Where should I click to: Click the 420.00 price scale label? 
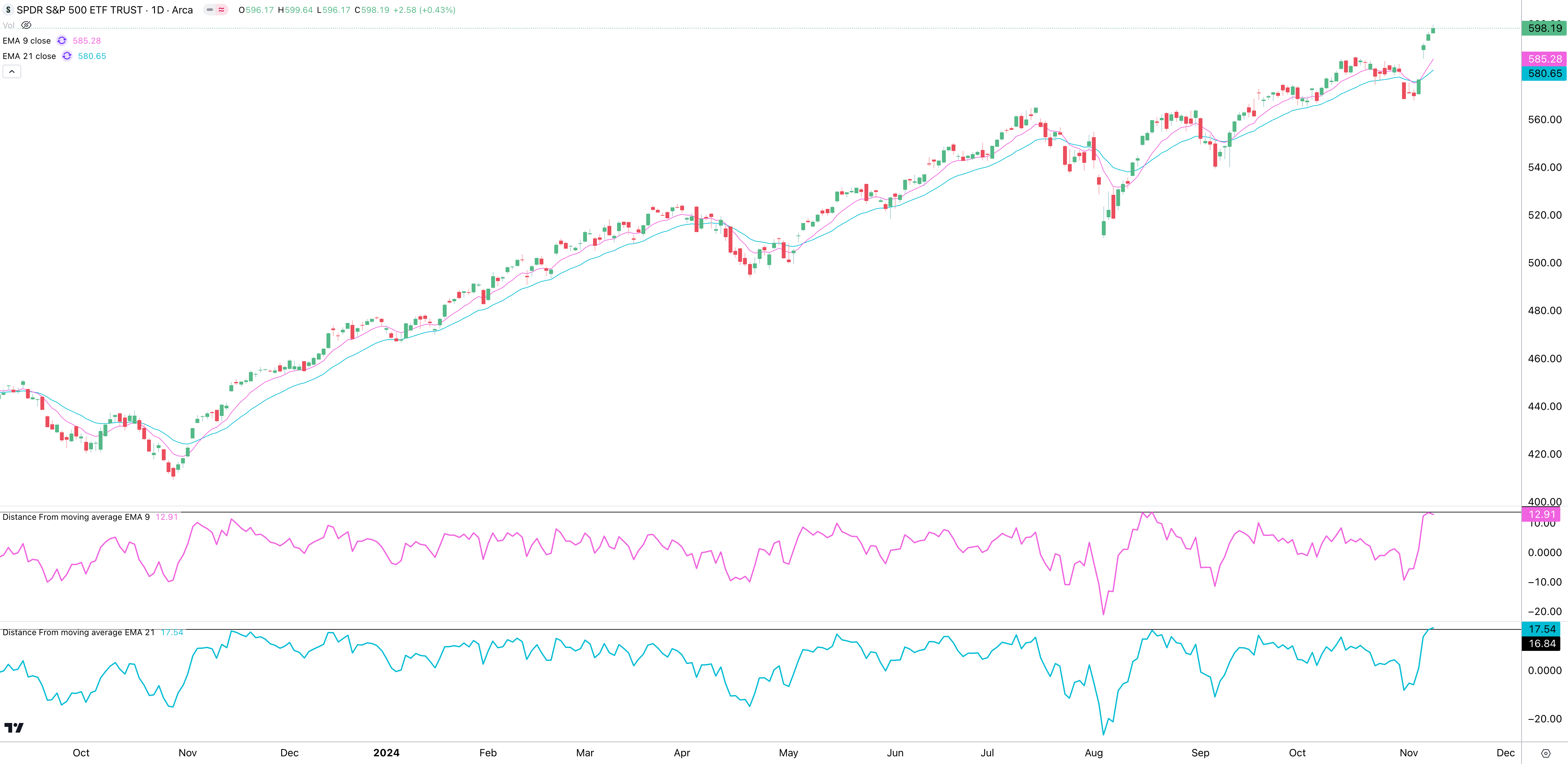(1544, 453)
